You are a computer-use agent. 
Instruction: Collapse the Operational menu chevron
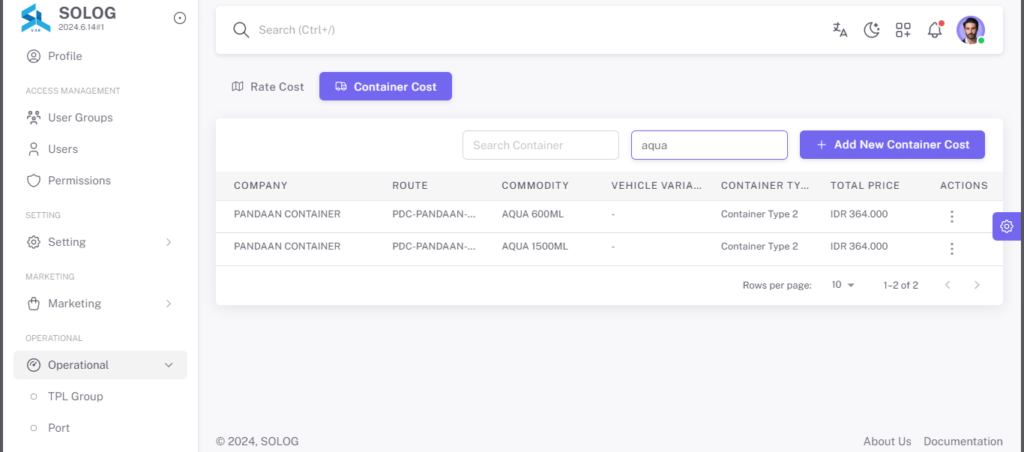168,365
